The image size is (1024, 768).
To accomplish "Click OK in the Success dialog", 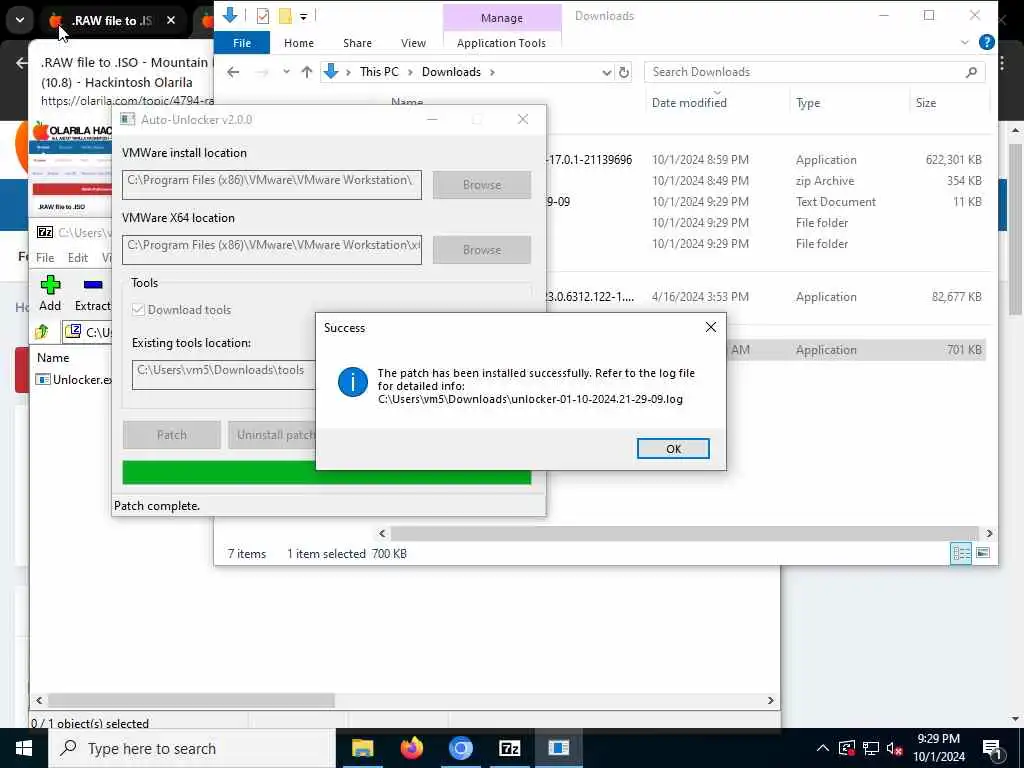I will [x=673, y=449].
